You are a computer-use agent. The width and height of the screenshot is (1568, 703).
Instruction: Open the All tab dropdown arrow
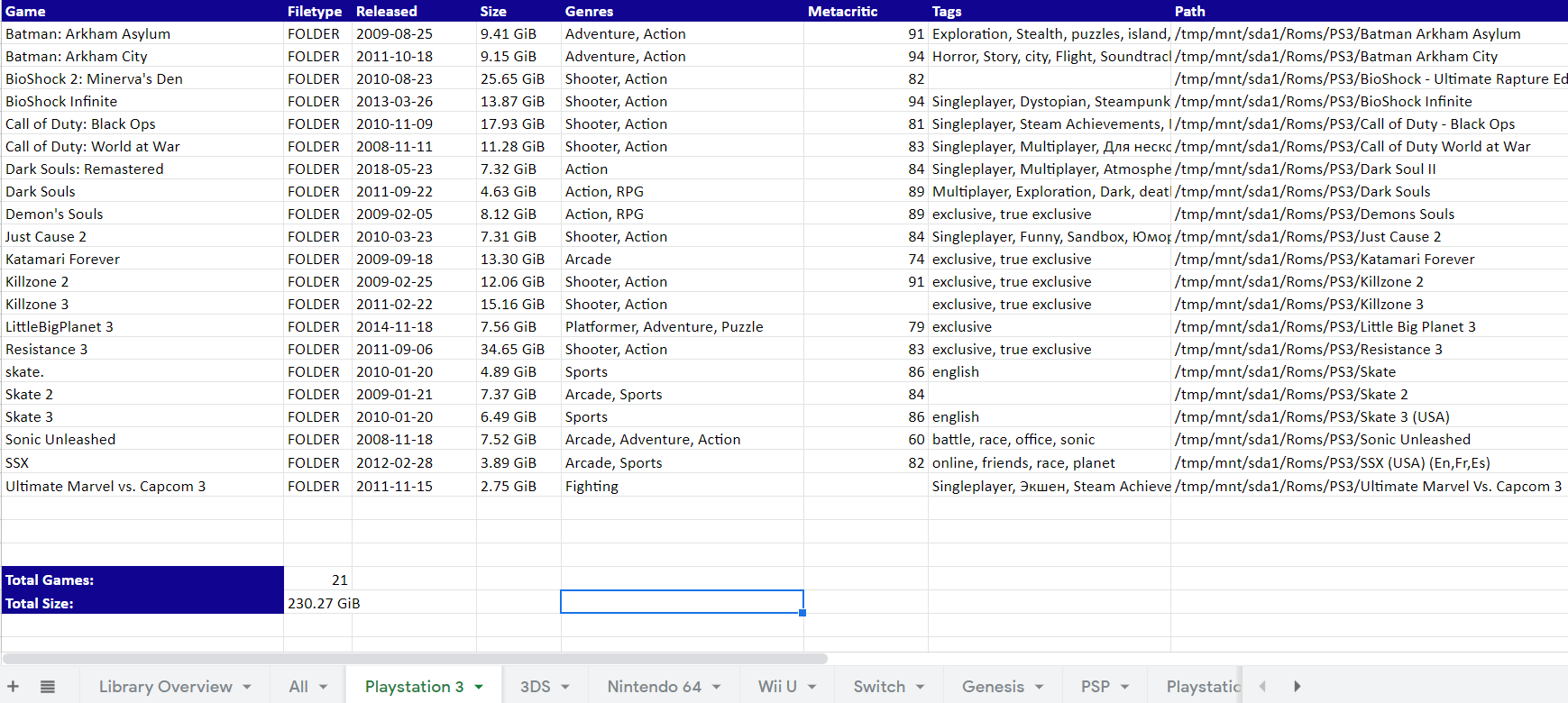323,687
